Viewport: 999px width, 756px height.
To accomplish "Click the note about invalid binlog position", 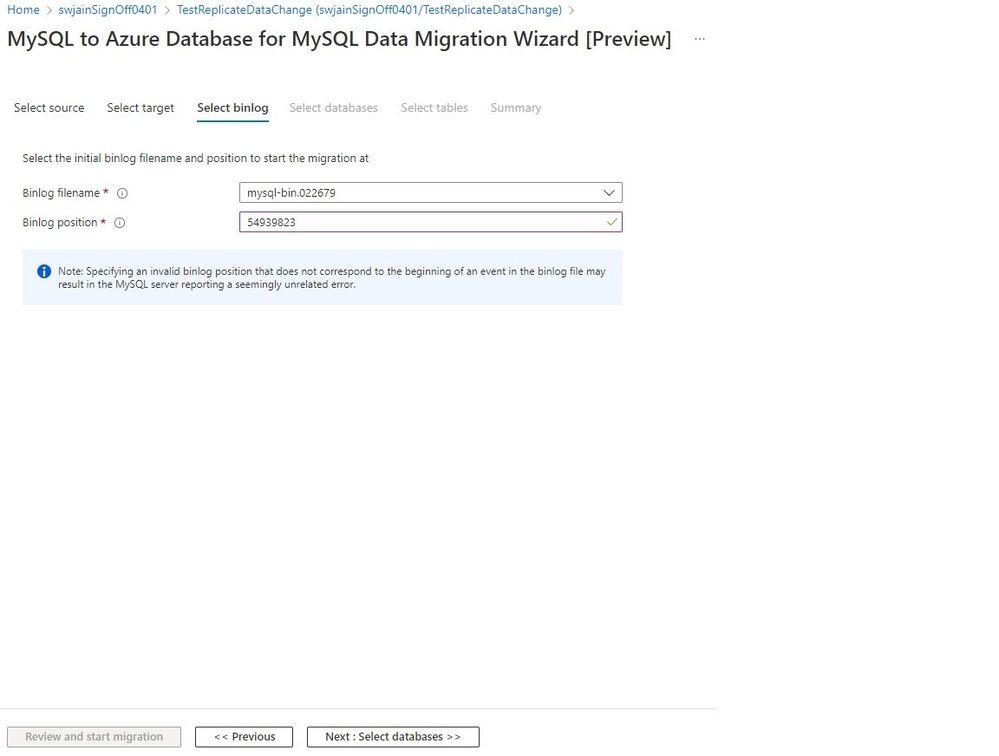I will pos(331,278).
